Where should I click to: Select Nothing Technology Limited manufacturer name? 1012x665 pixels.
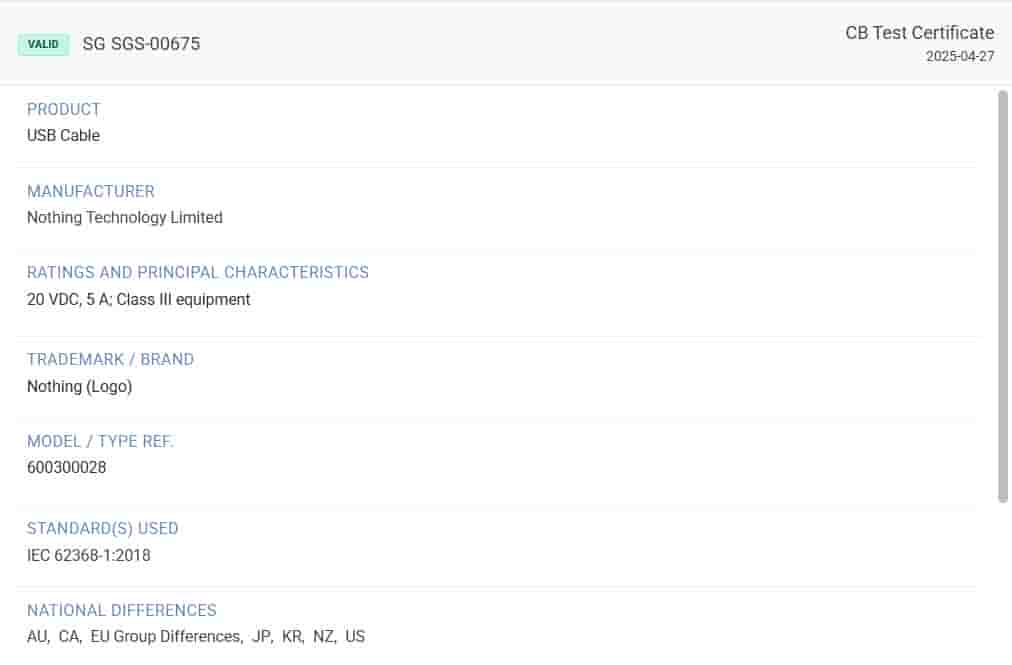[x=125, y=217]
